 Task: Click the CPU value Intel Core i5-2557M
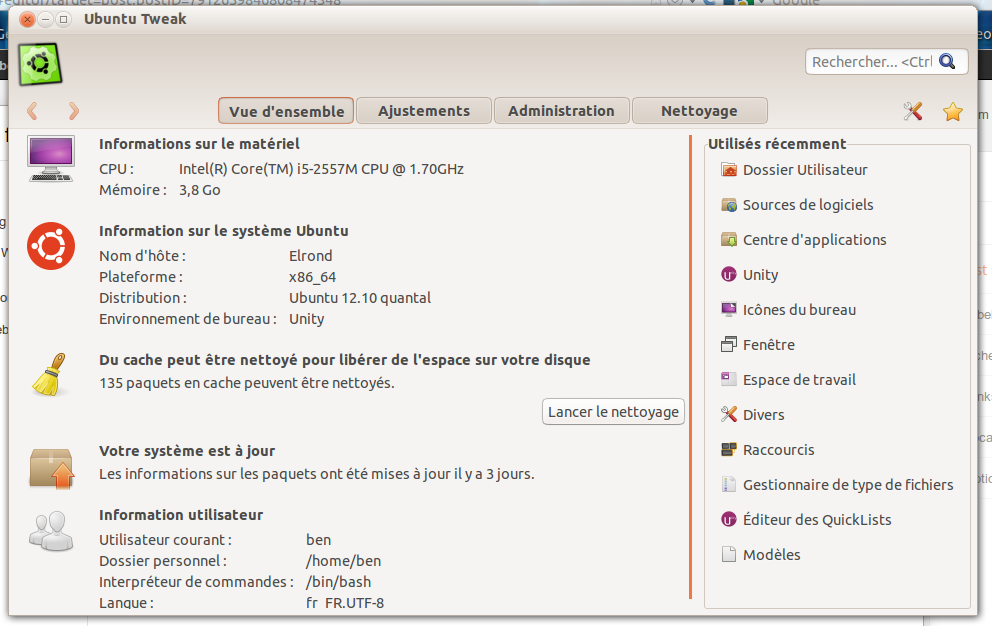click(x=321, y=169)
